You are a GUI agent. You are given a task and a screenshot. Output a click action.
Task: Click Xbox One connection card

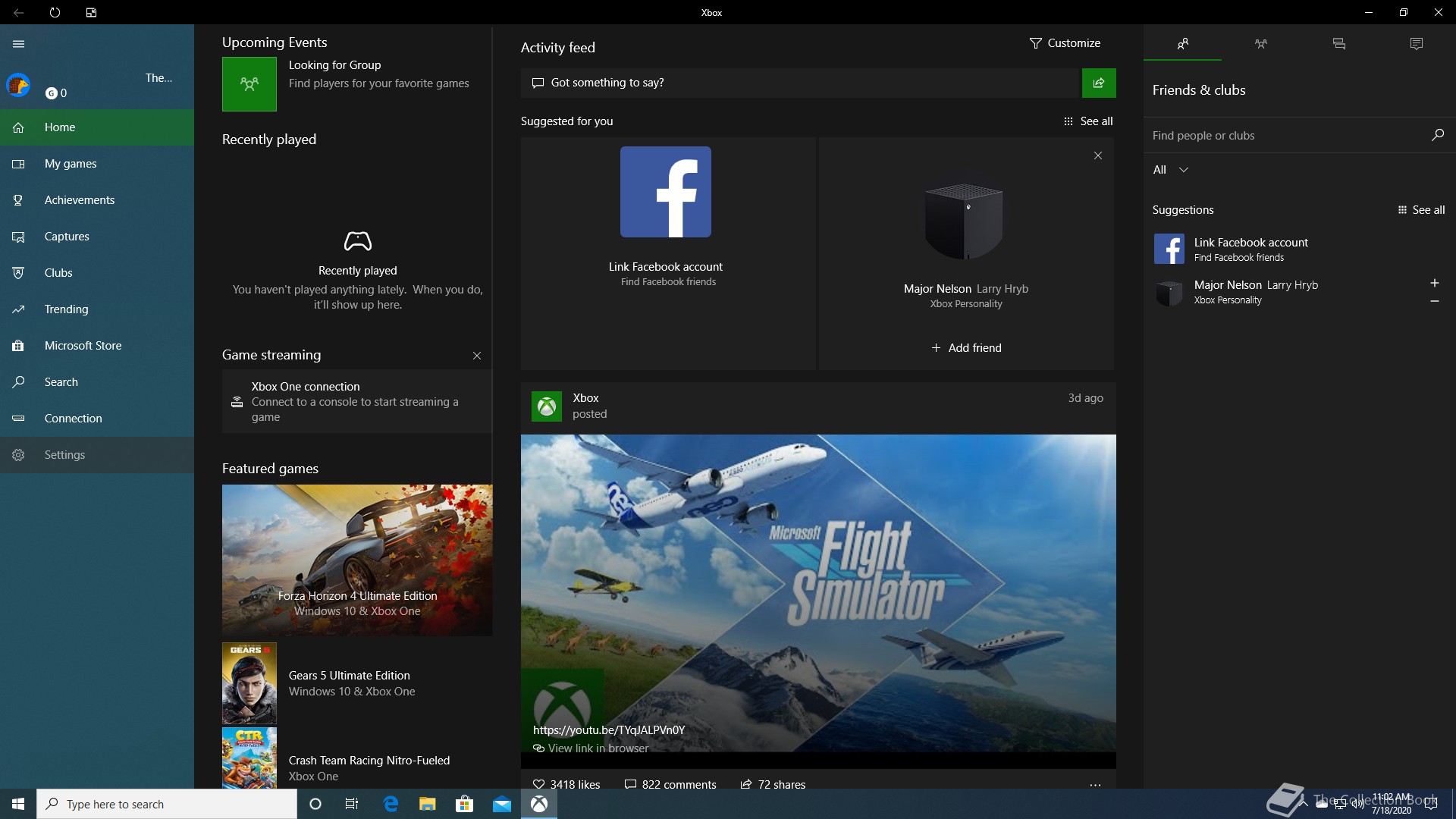[356, 401]
